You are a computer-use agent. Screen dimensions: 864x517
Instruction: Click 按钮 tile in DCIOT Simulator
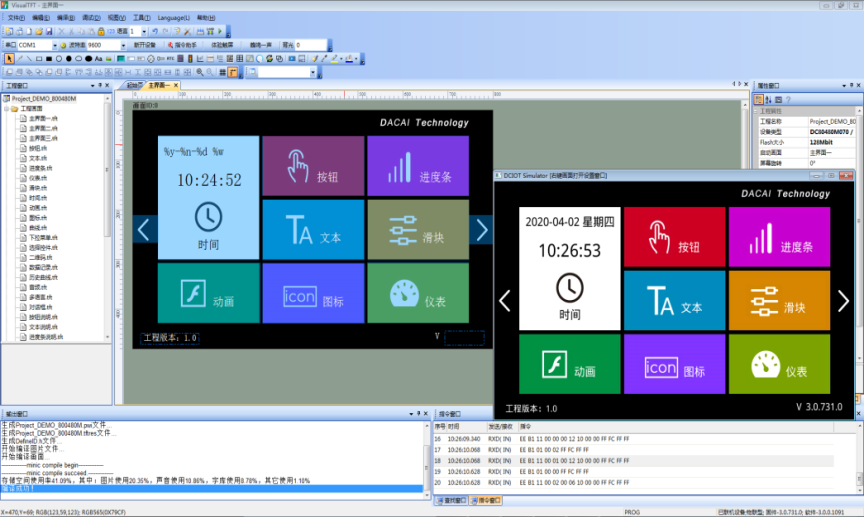pos(674,237)
